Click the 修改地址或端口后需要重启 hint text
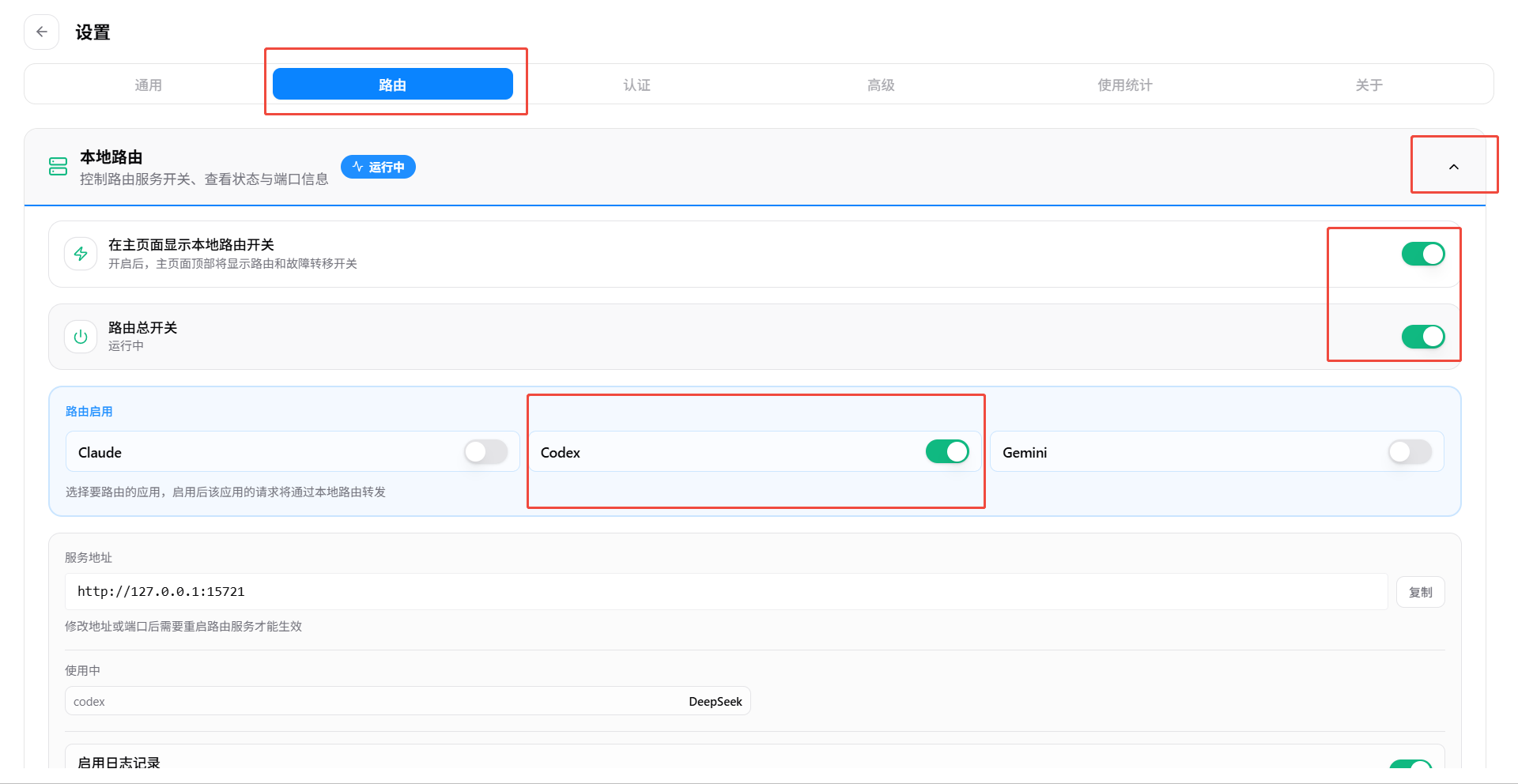The height and width of the screenshot is (784, 1518). 183,626
